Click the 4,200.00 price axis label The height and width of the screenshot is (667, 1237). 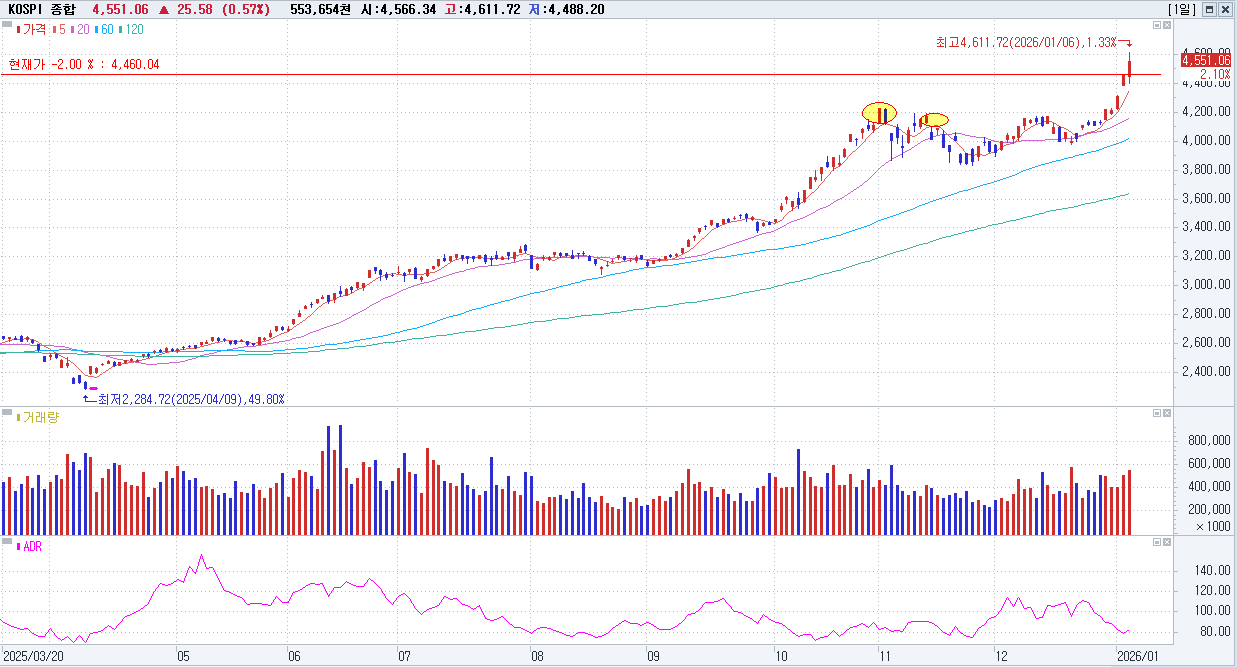[1206, 111]
